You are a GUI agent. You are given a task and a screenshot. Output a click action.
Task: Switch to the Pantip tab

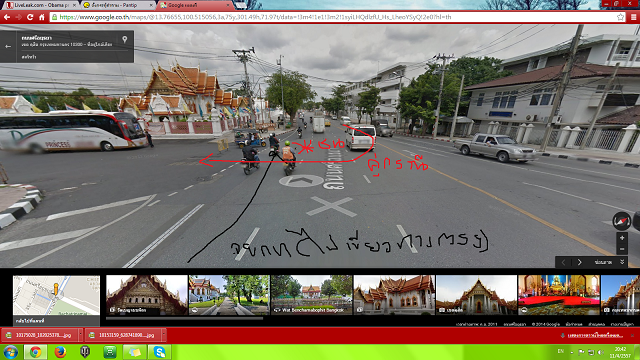117,5
